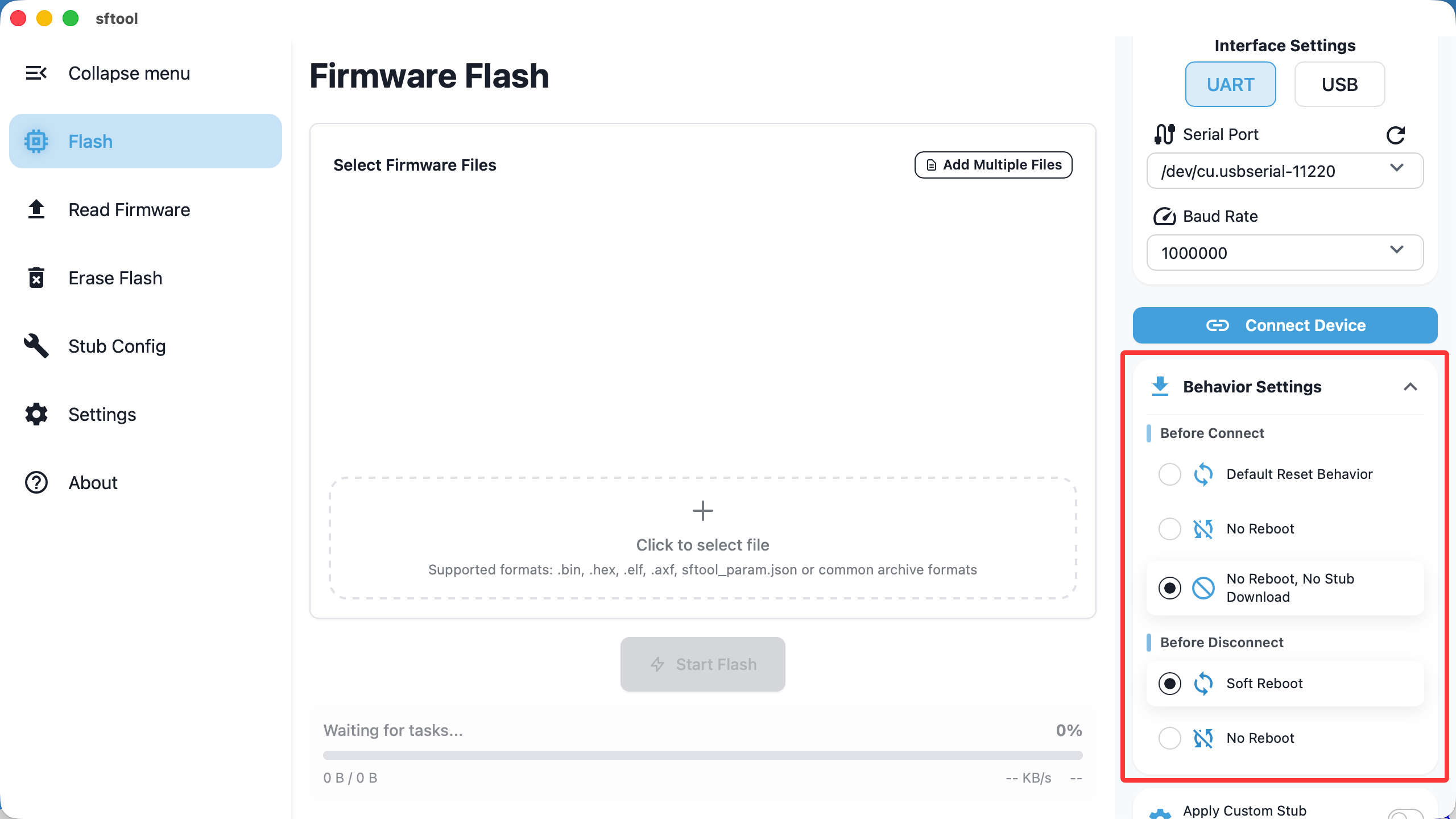The height and width of the screenshot is (819, 1456).
Task: Open the Baud Rate dropdown
Action: tap(1284, 253)
